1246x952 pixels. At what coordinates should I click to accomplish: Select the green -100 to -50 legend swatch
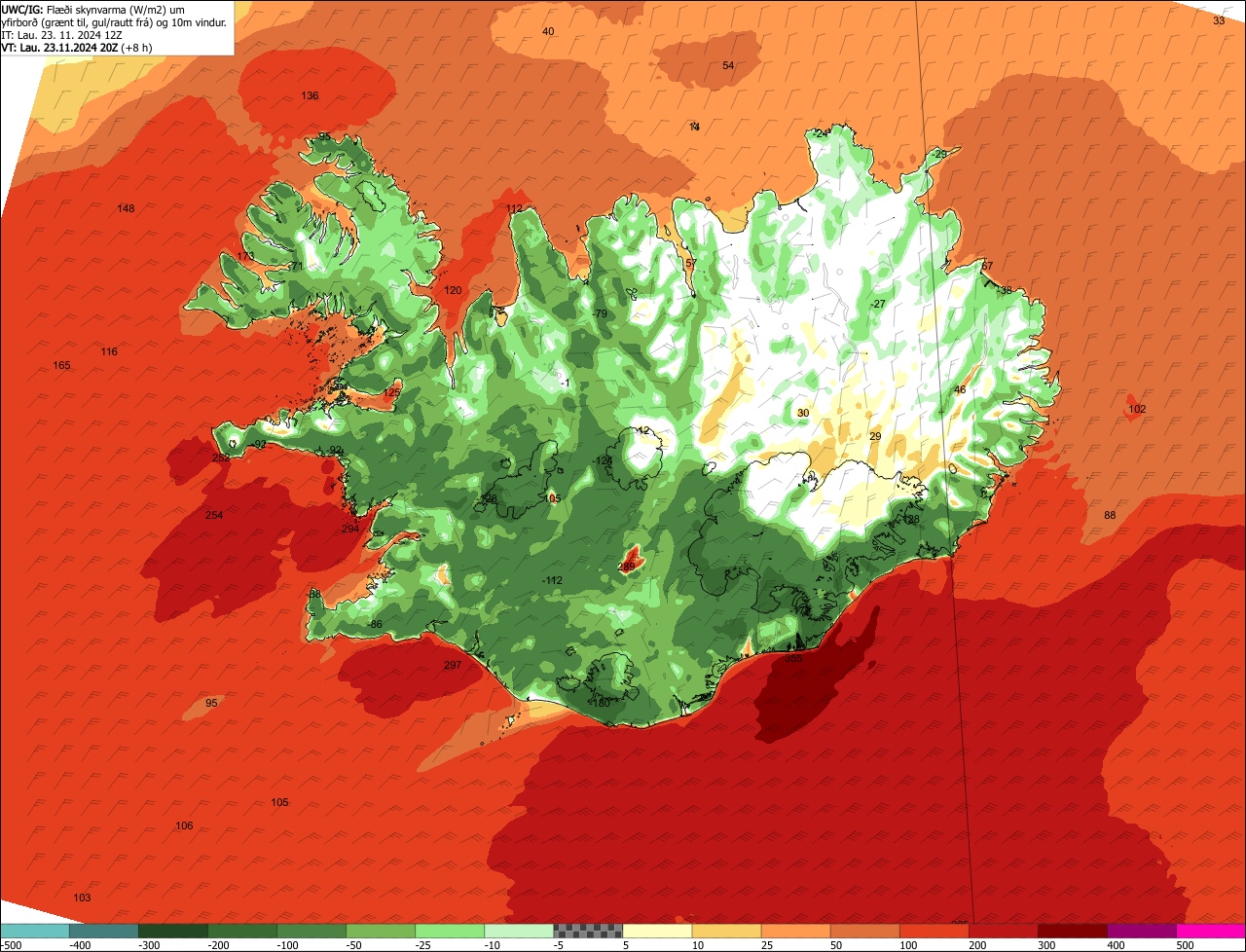click(311, 931)
